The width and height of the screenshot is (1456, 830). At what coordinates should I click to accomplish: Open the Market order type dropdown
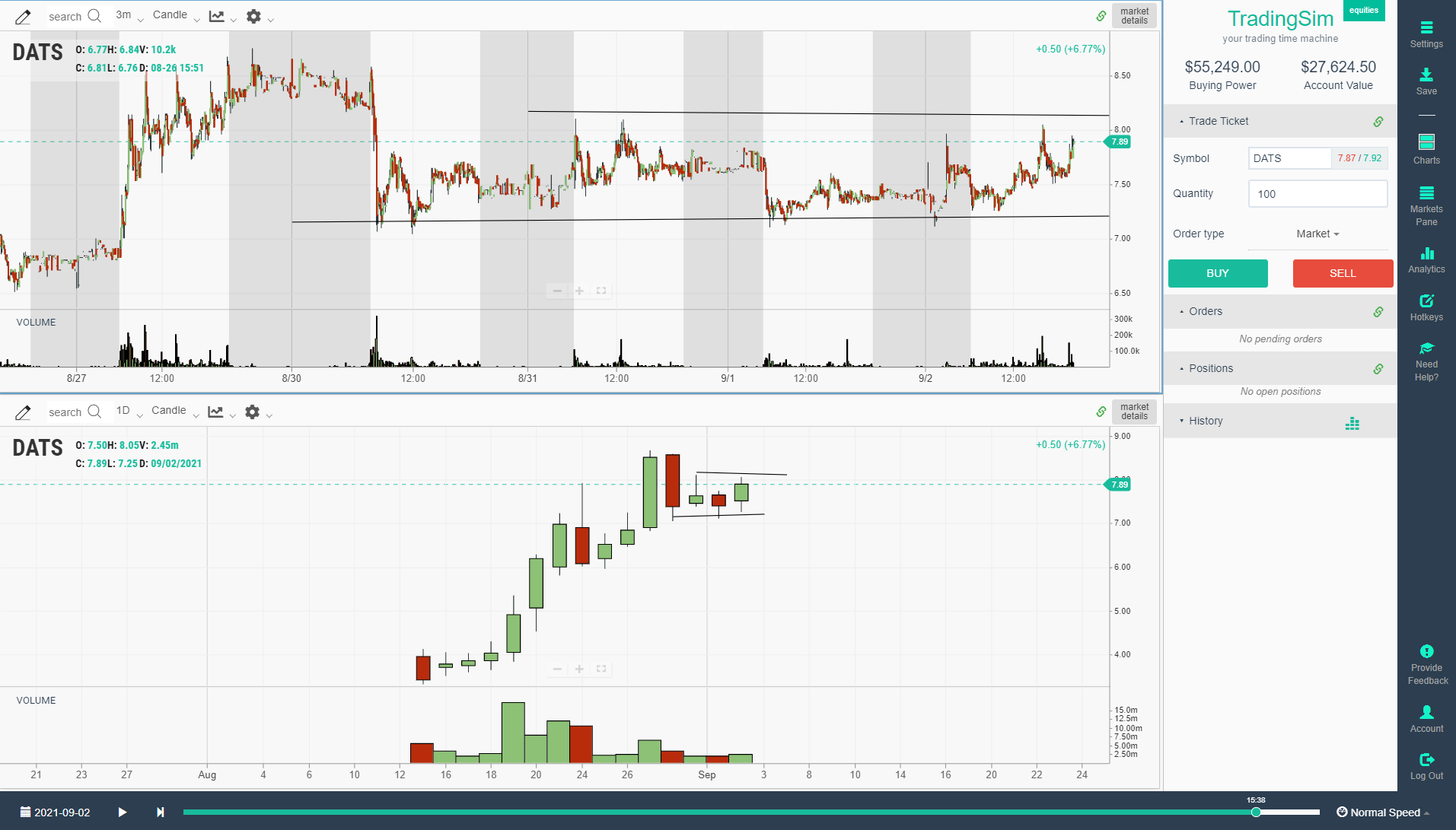pyautogui.click(x=1317, y=234)
